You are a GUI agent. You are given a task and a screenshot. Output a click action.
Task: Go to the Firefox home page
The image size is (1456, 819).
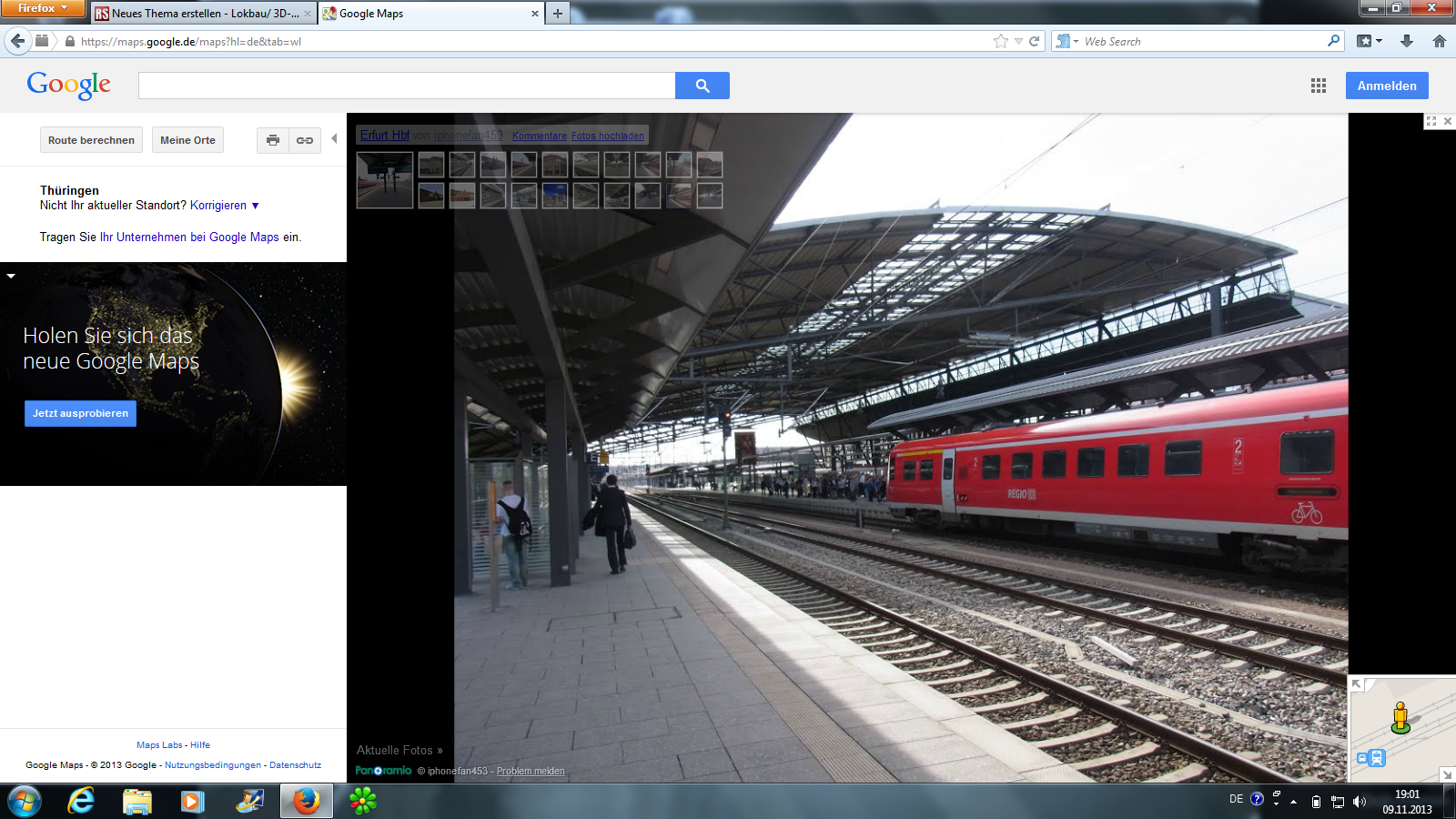tap(1440, 41)
